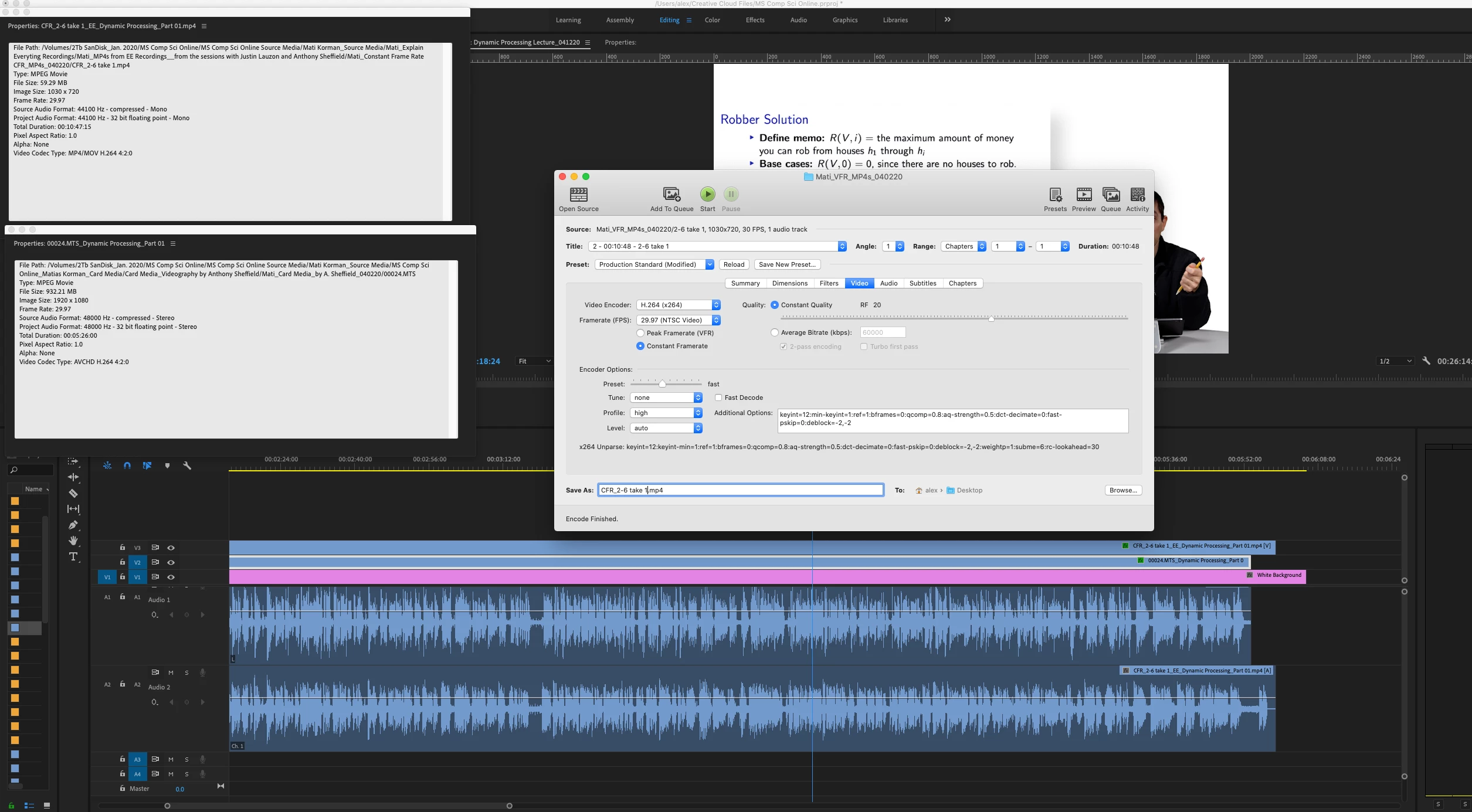Viewport: 1472px width, 812px height.
Task: Open the HandBrake Presets panel icon
Action: 1055,195
